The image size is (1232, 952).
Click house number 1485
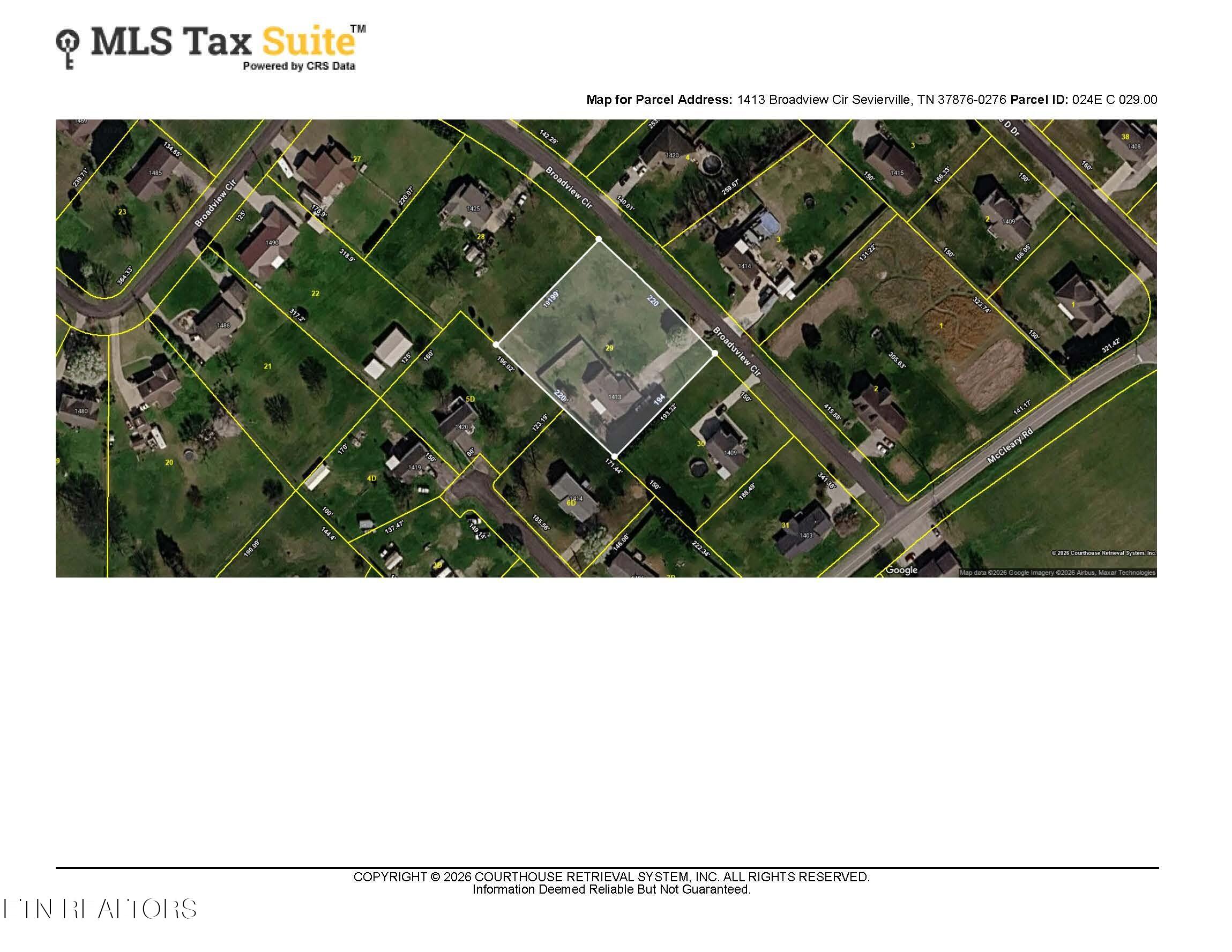(155, 173)
